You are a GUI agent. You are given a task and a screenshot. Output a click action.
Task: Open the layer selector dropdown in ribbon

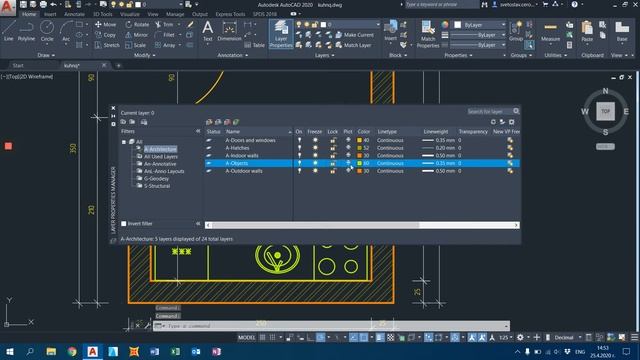(x=378, y=24)
